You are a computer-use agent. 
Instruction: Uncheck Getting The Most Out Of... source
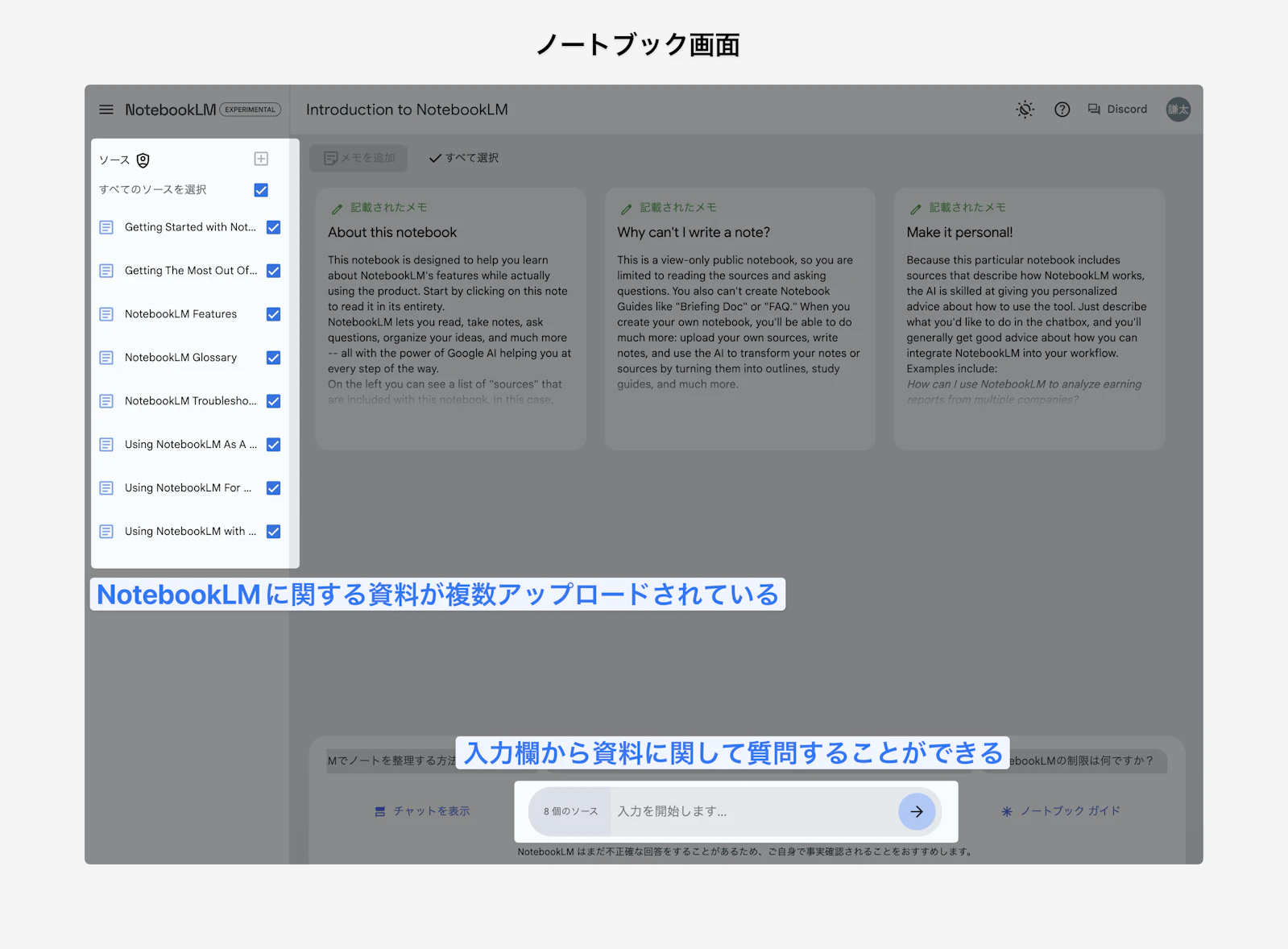[x=274, y=271]
